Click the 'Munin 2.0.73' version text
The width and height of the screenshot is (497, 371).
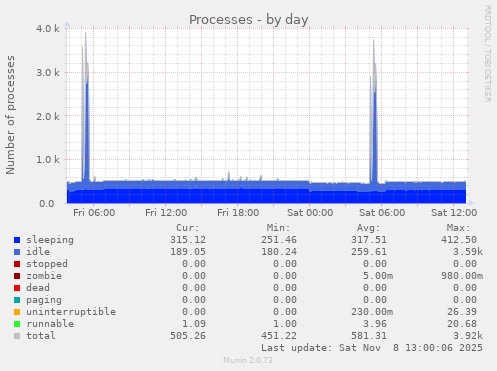pyautogui.click(x=248, y=360)
